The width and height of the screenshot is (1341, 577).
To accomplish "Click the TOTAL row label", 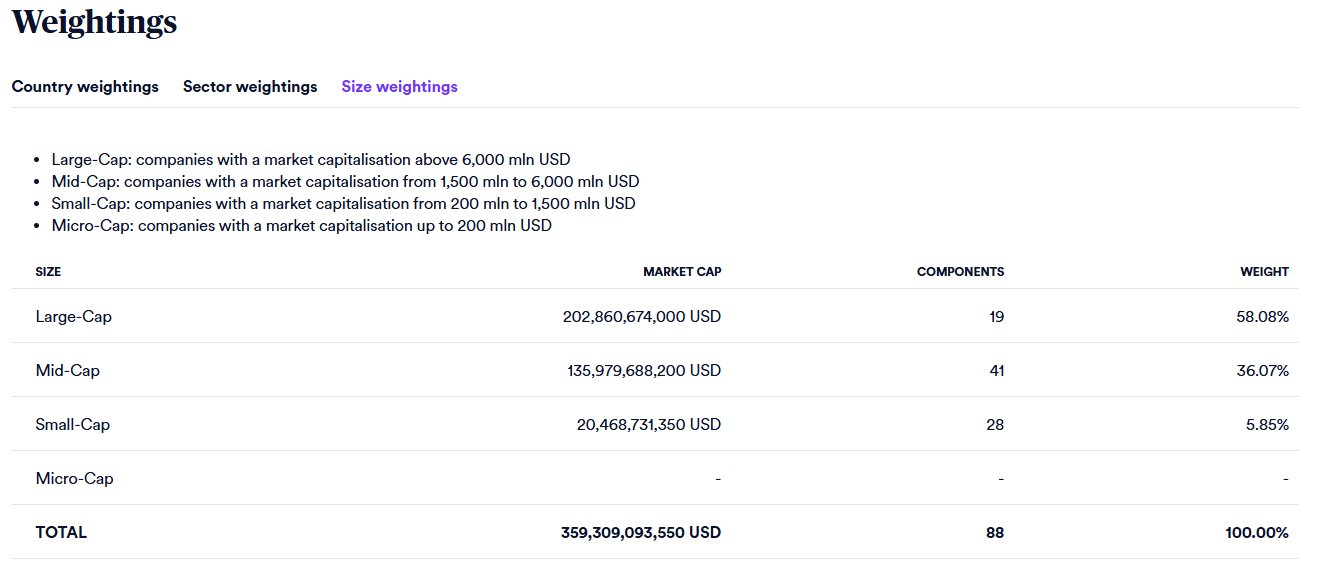I will point(61,533).
